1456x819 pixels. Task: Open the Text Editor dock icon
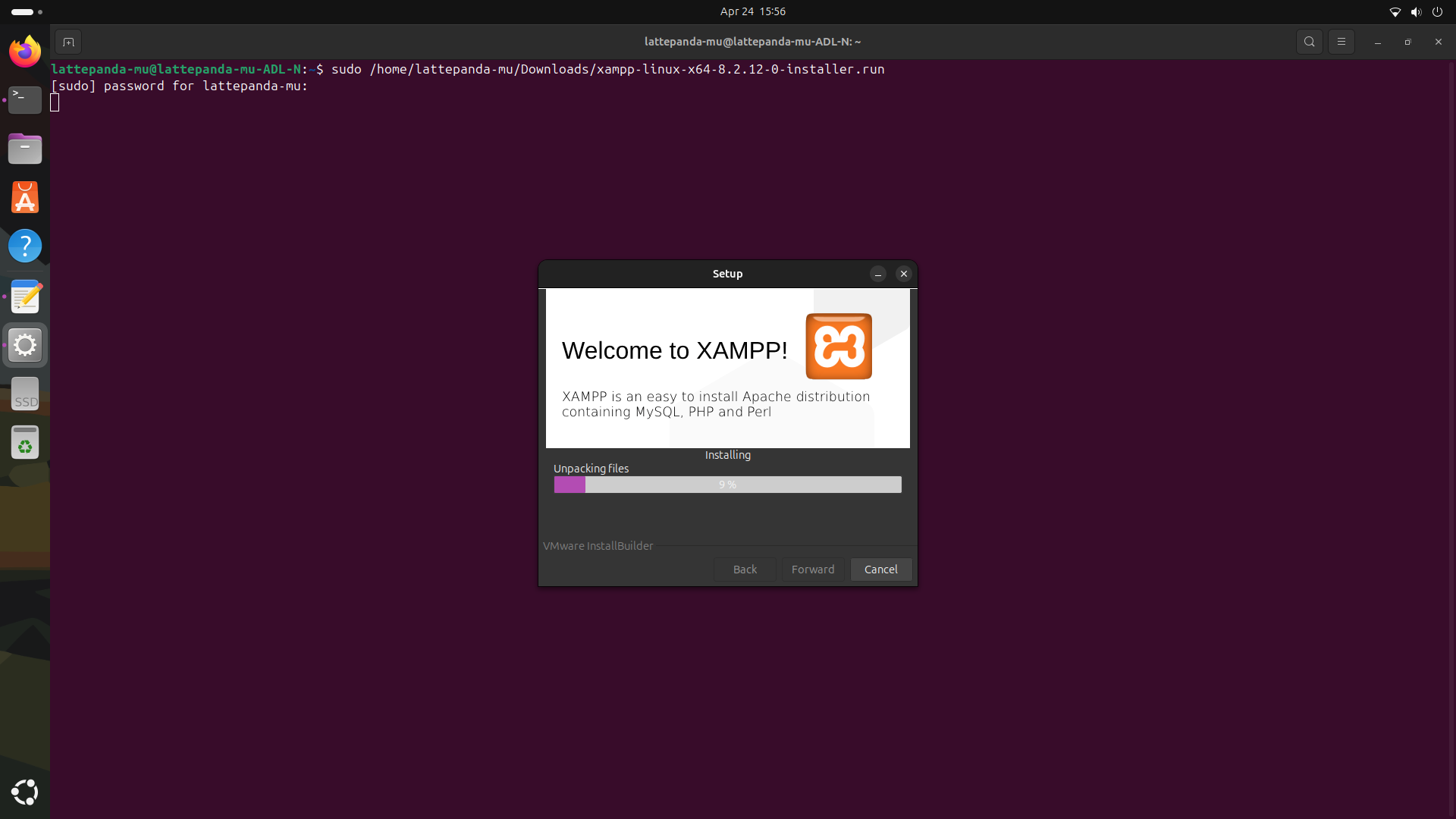coord(25,297)
